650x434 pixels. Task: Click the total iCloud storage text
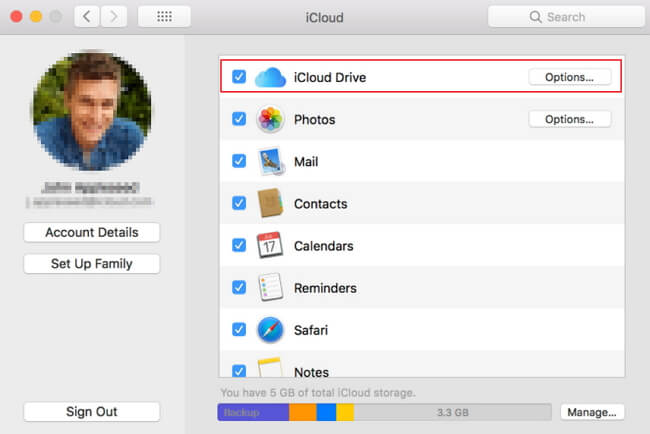(318, 393)
